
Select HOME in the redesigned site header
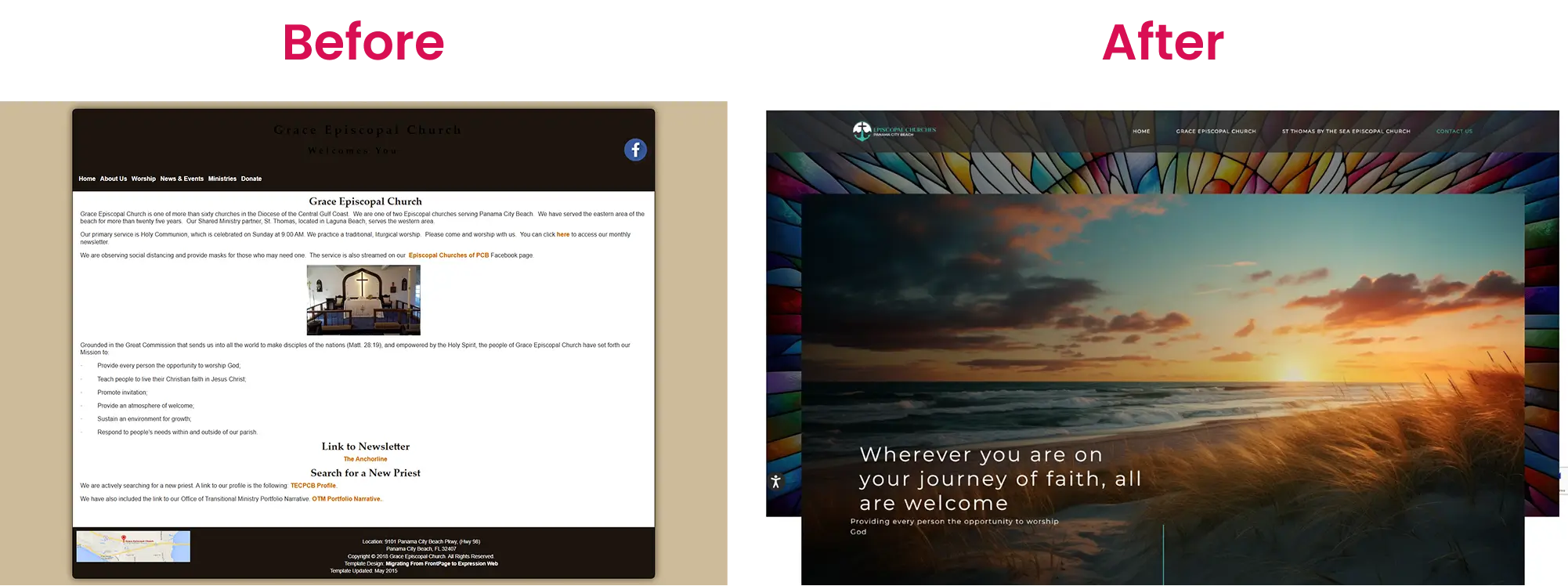[x=1141, y=132]
